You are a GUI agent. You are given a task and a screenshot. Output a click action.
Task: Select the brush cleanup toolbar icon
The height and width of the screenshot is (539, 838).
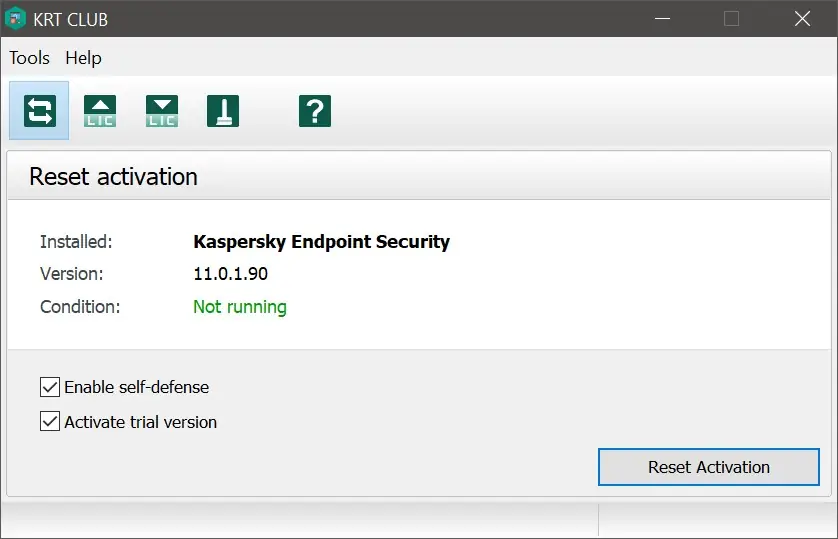tap(223, 110)
